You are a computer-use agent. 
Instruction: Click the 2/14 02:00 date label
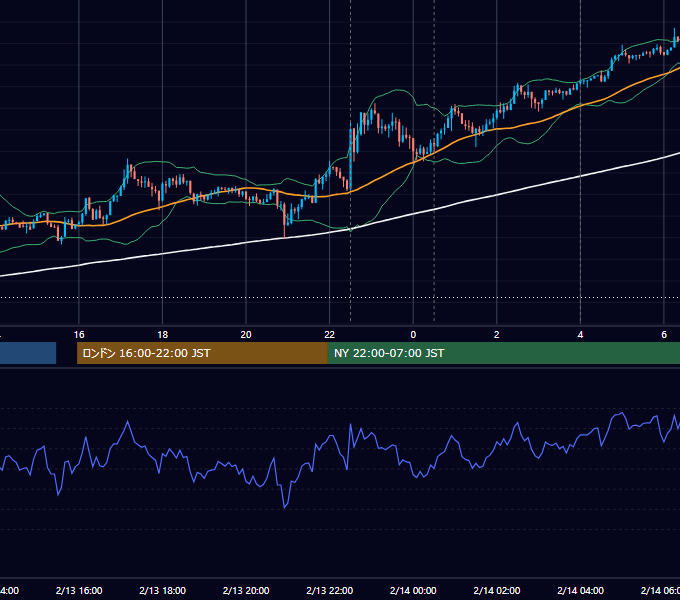[497, 590]
